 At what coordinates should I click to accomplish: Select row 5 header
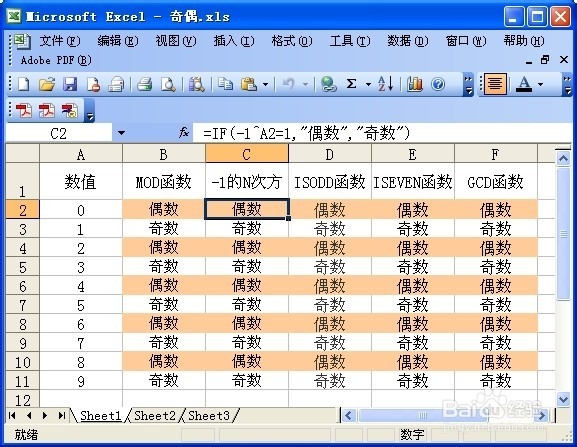[x=22, y=267]
